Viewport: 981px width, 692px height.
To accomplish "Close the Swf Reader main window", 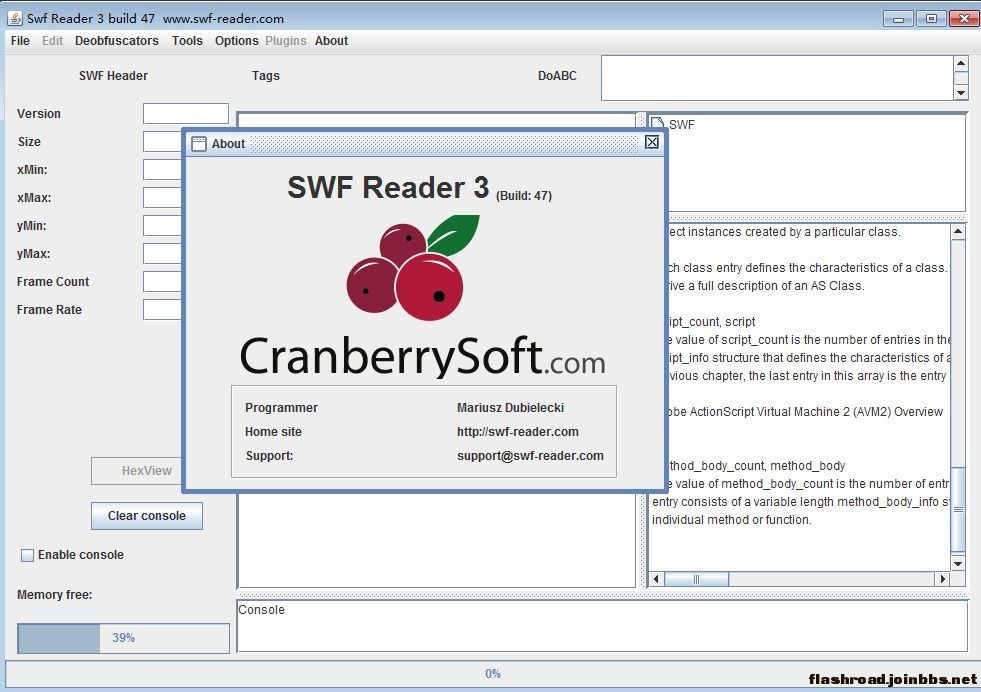I will pyautogui.click(x=964, y=19).
